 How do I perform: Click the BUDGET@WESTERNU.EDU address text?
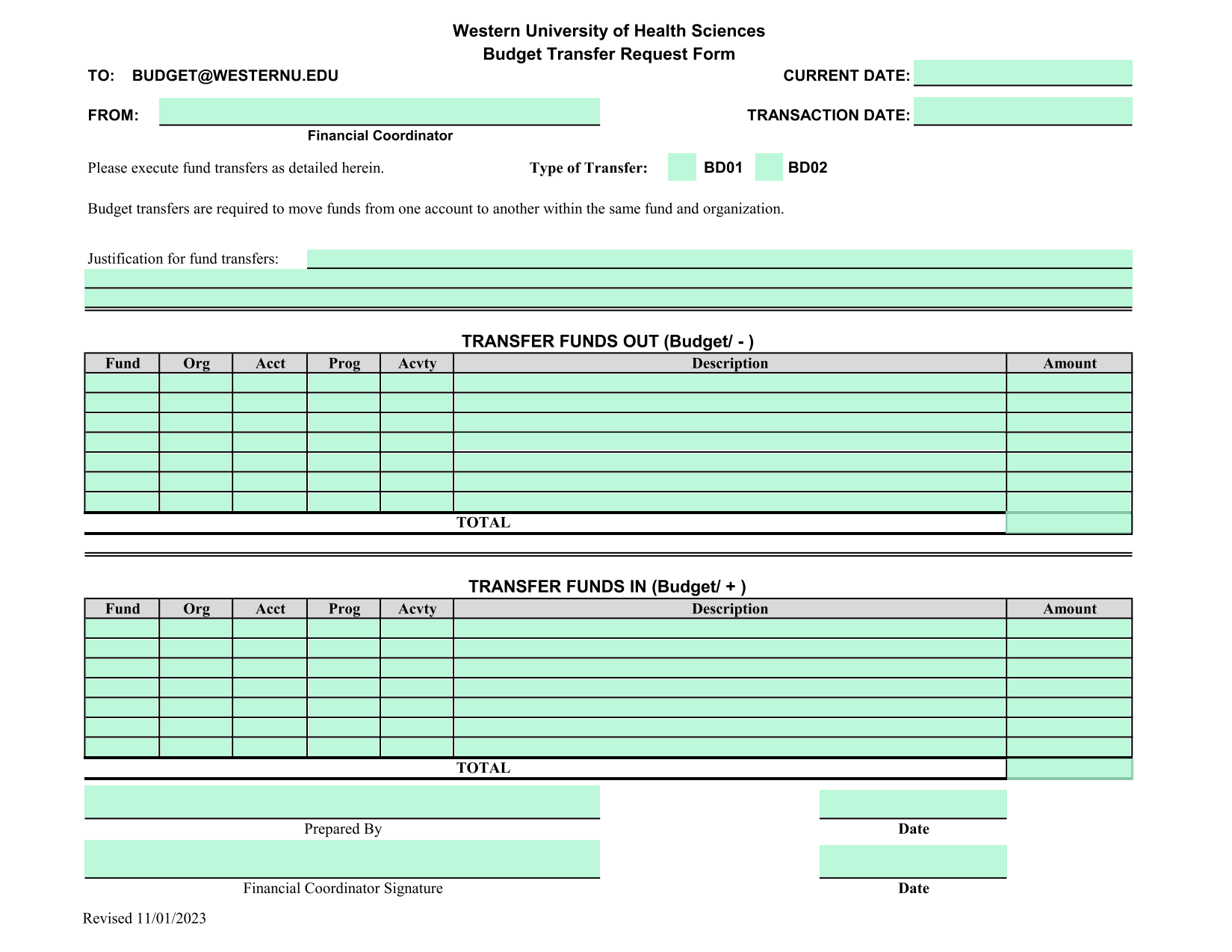(x=235, y=75)
